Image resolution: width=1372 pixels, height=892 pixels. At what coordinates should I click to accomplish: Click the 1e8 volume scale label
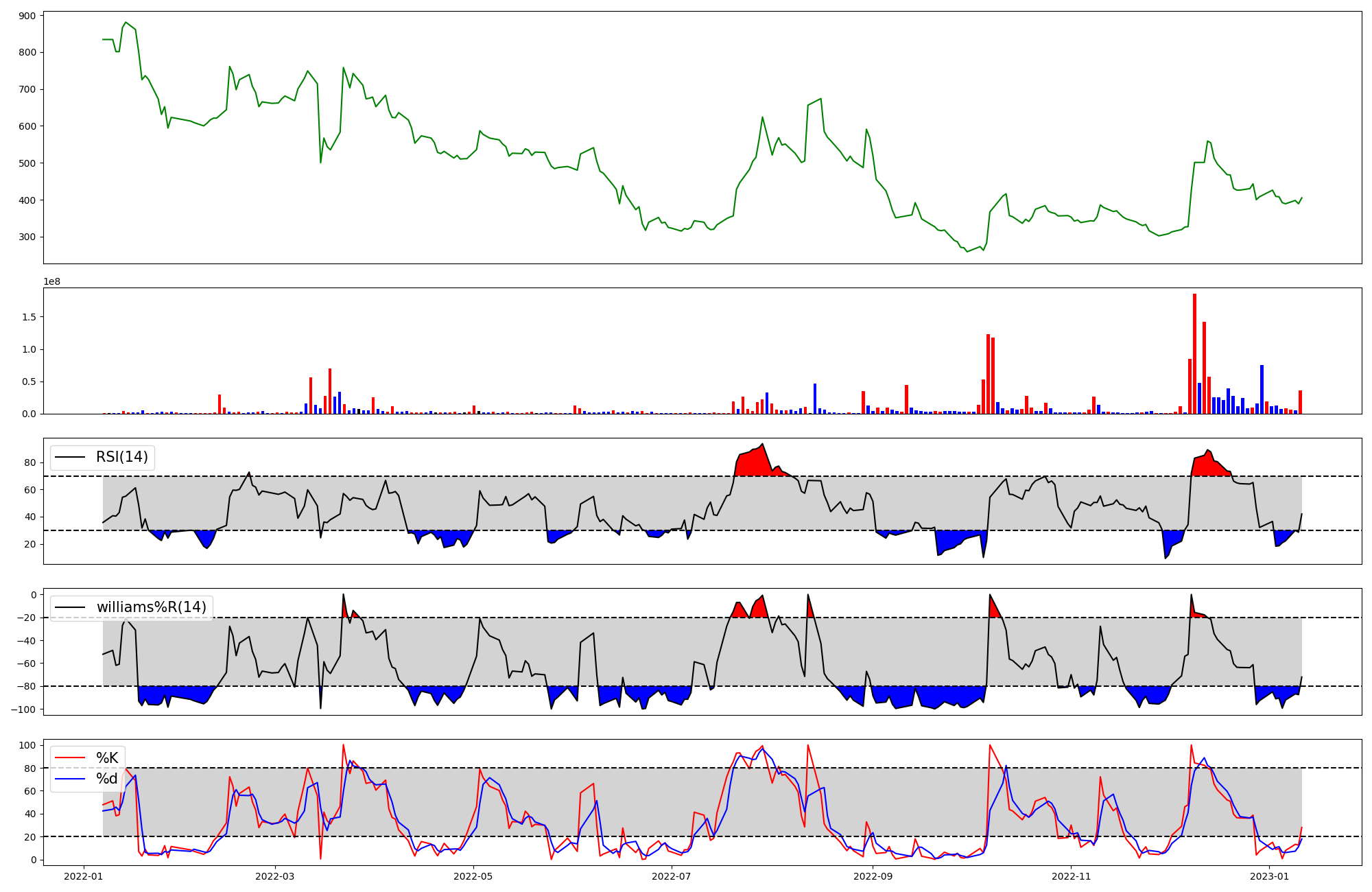pyautogui.click(x=52, y=281)
